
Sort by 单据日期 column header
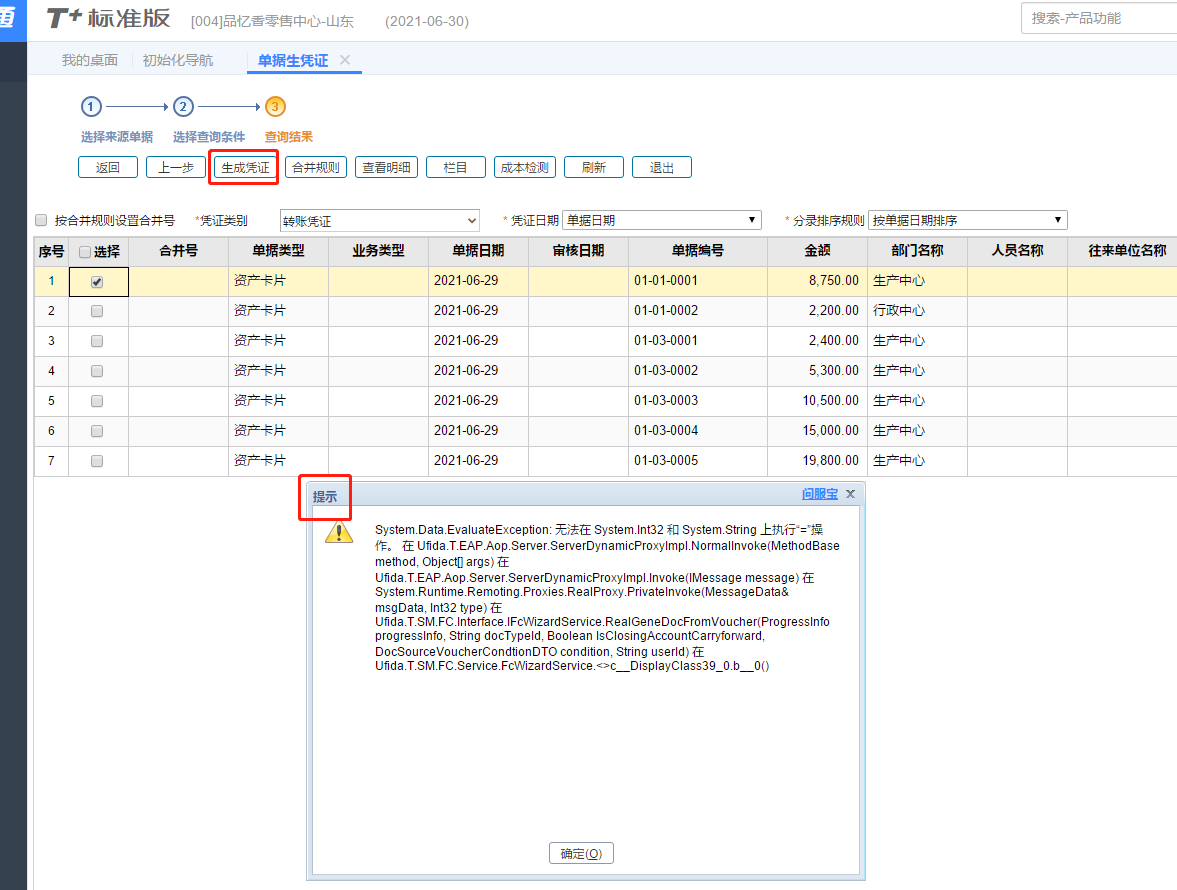(478, 251)
